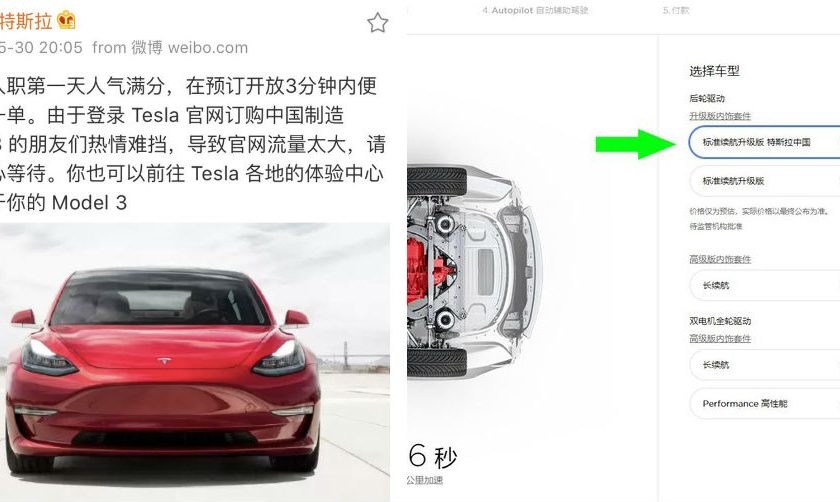The height and width of the screenshot is (502, 840).
Task: Select the second 标准续航升级版 option
Action: (x=764, y=181)
